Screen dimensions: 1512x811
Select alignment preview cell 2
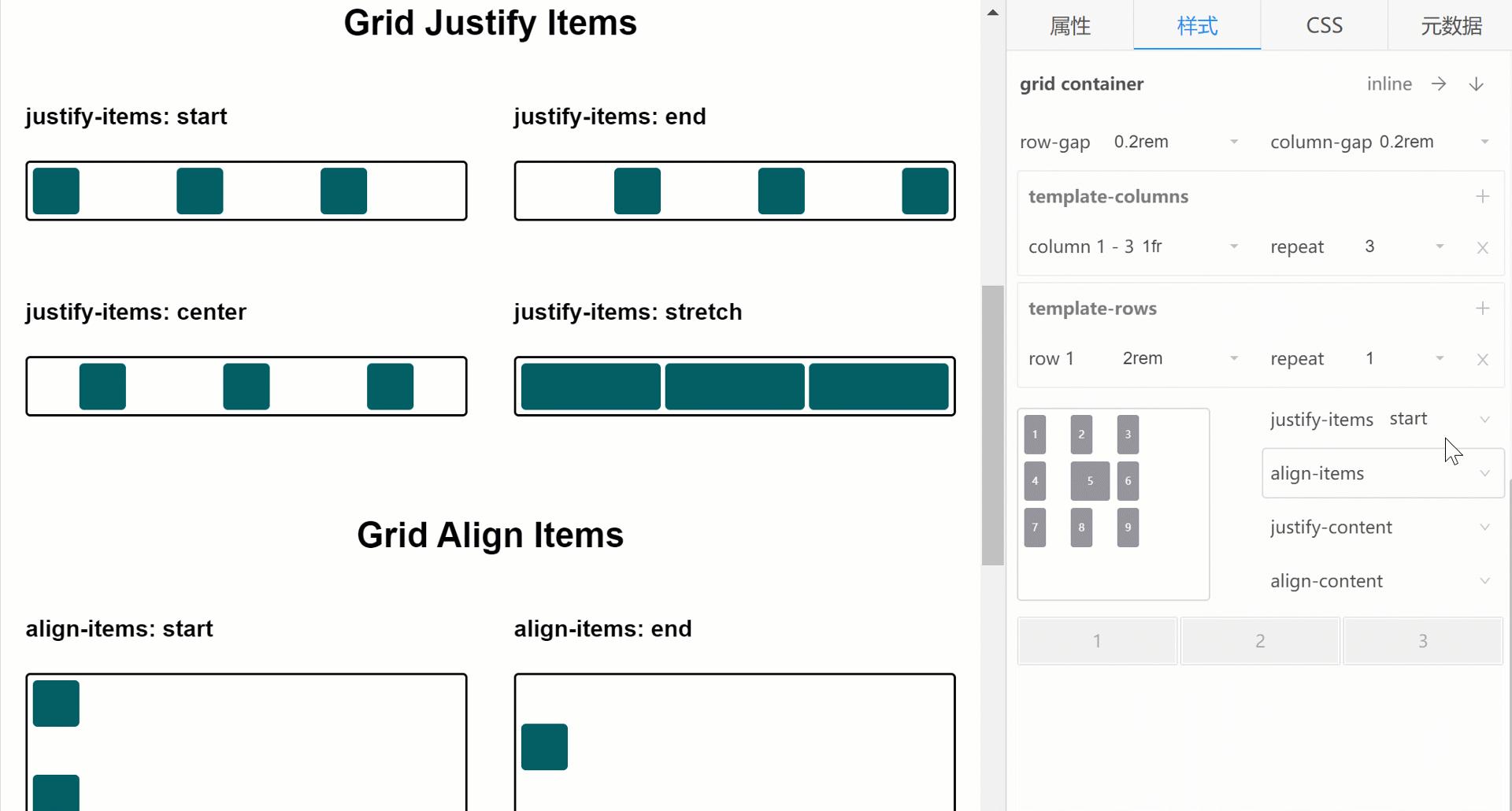tap(1081, 435)
